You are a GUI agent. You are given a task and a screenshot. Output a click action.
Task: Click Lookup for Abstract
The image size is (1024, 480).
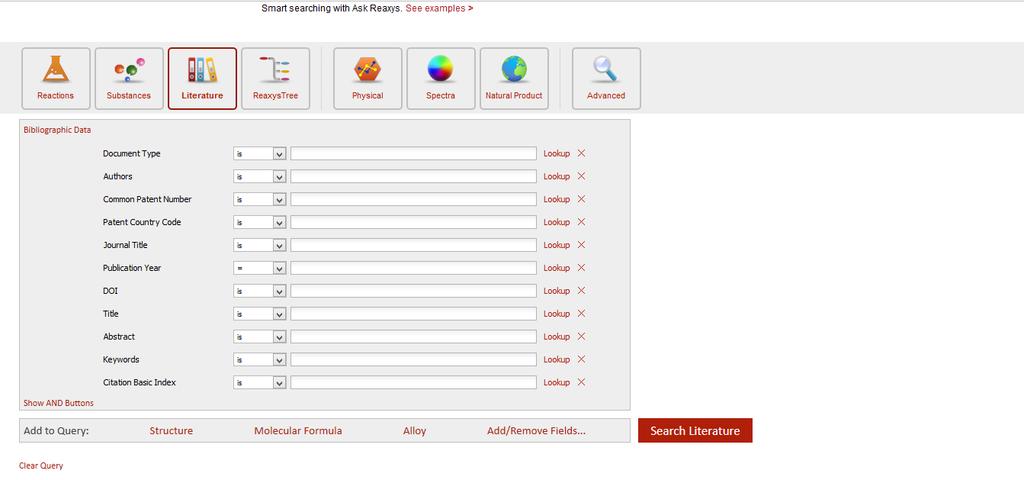[x=556, y=336]
